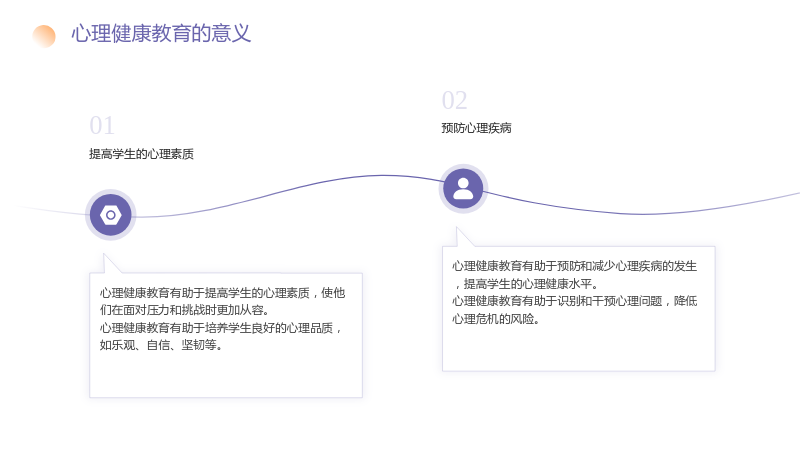The height and width of the screenshot is (450, 800).
Task: Select the slide title 心理健康教育的意义
Action: 161,34
